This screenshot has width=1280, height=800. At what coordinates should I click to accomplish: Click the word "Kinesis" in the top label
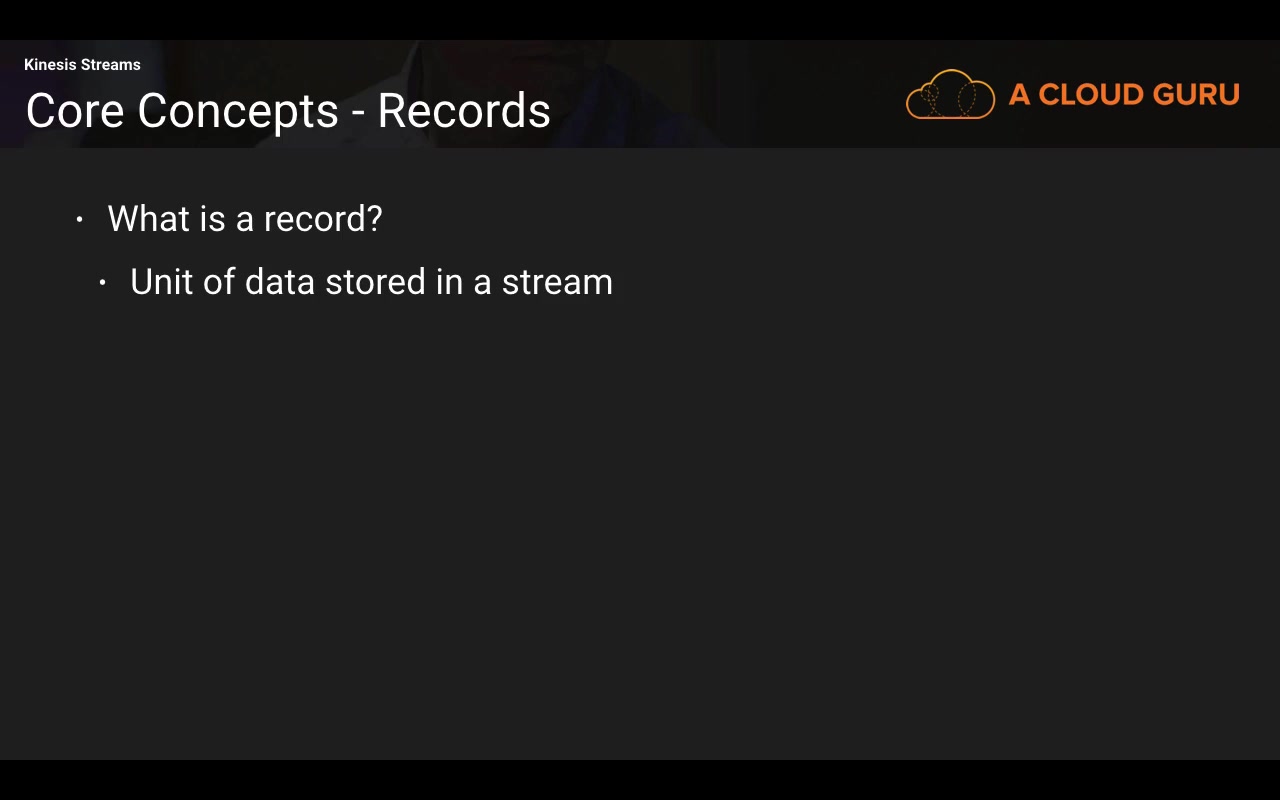[50, 65]
